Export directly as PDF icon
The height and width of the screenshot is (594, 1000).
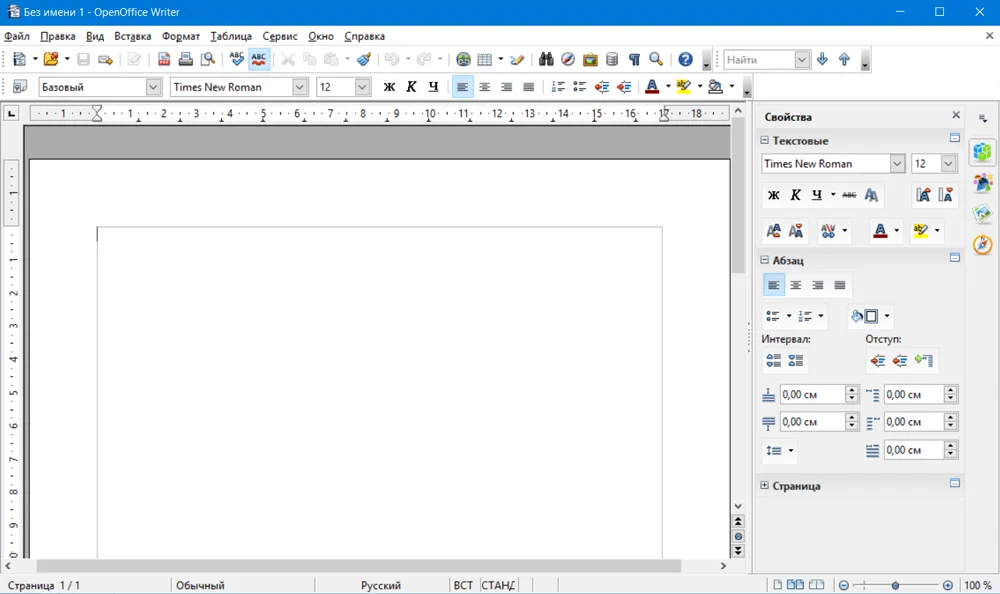click(x=164, y=59)
